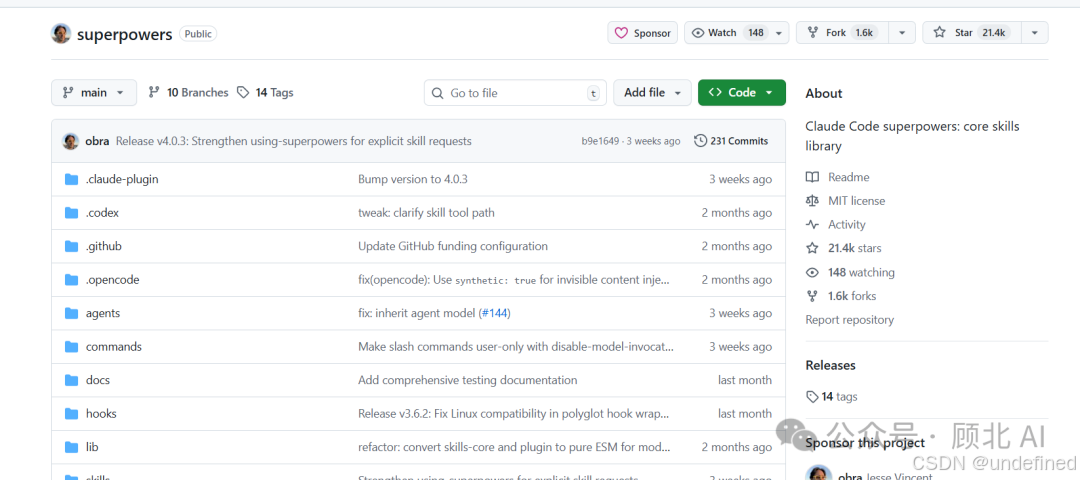Click the commands folder icon
The height and width of the screenshot is (480, 1080).
click(x=72, y=346)
